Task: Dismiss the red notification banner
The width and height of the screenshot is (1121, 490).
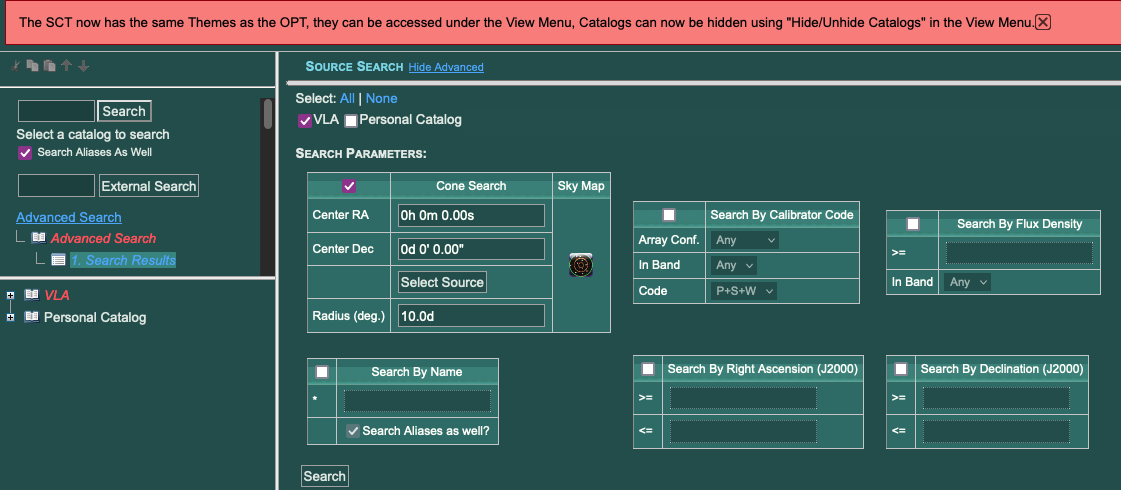Action: (x=1042, y=22)
